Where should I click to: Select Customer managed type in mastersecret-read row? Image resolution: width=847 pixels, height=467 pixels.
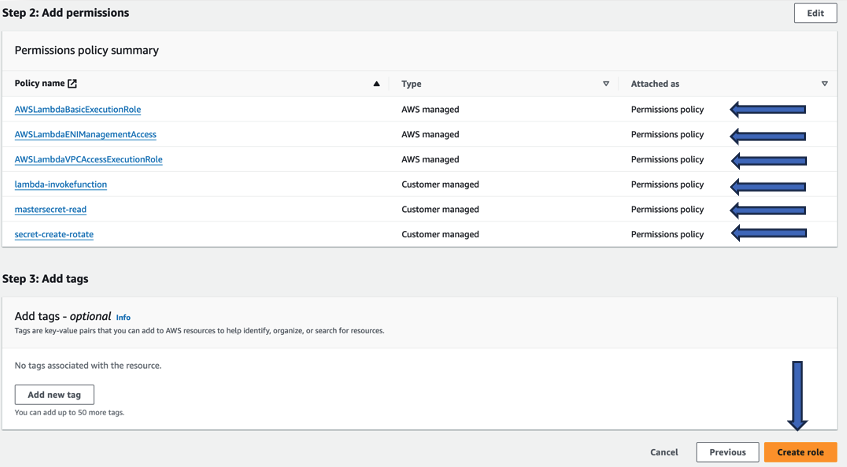(x=440, y=209)
